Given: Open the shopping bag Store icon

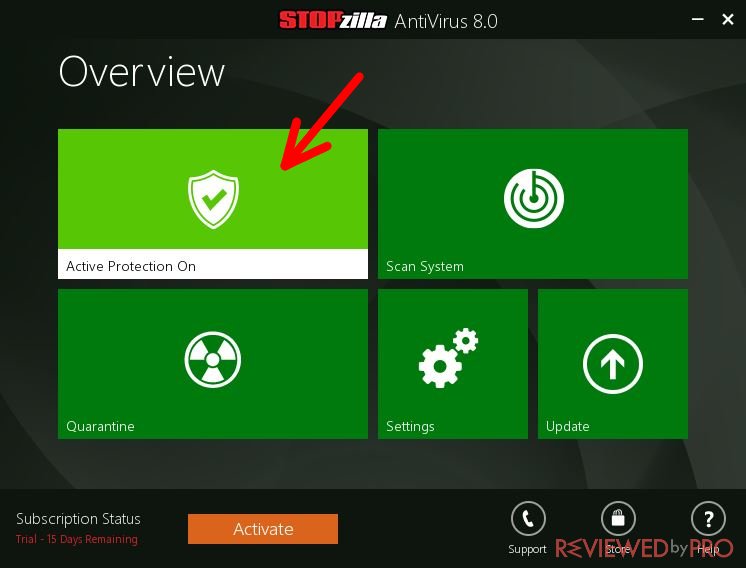Looking at the screenshot, I should (618, 519).
